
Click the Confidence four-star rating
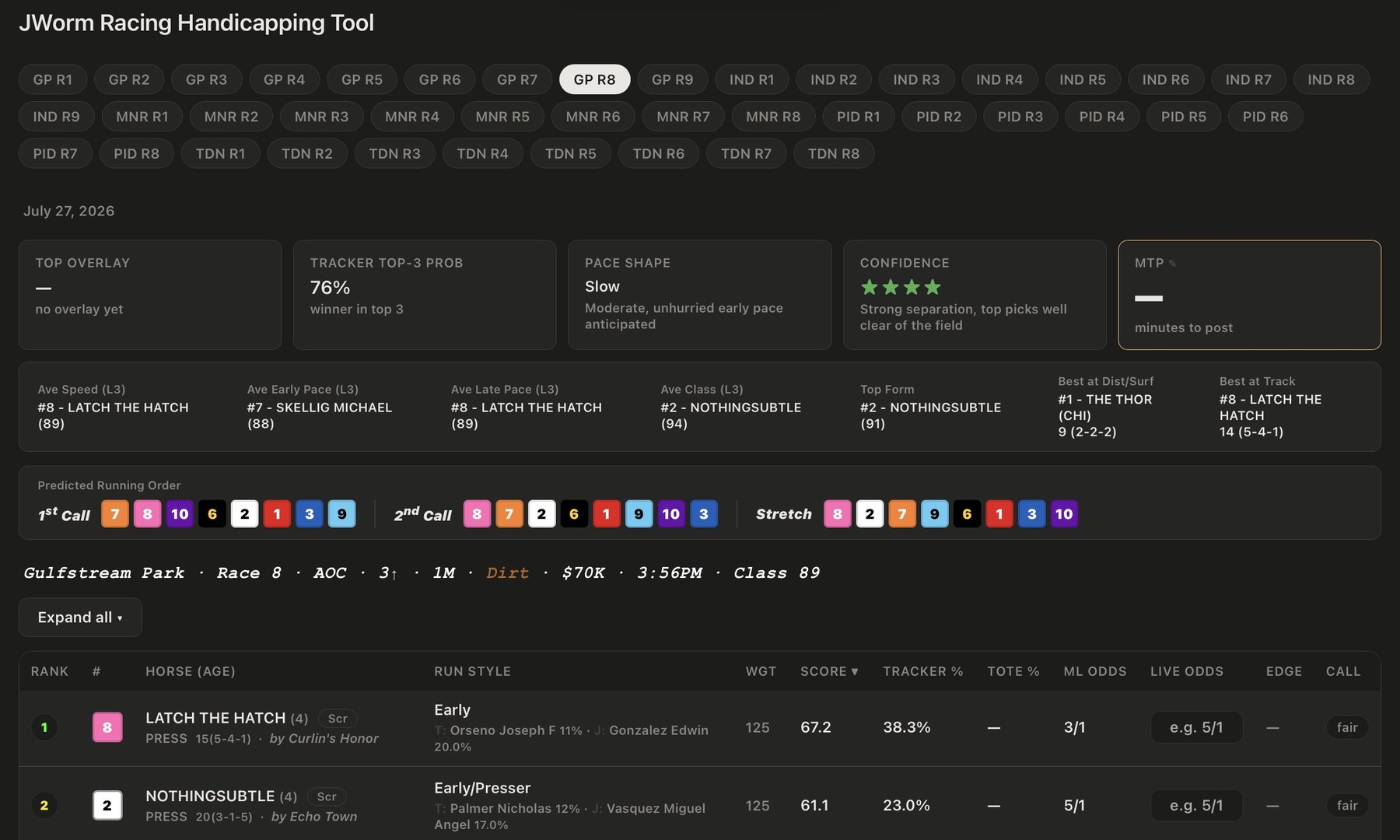click(901, 287)
